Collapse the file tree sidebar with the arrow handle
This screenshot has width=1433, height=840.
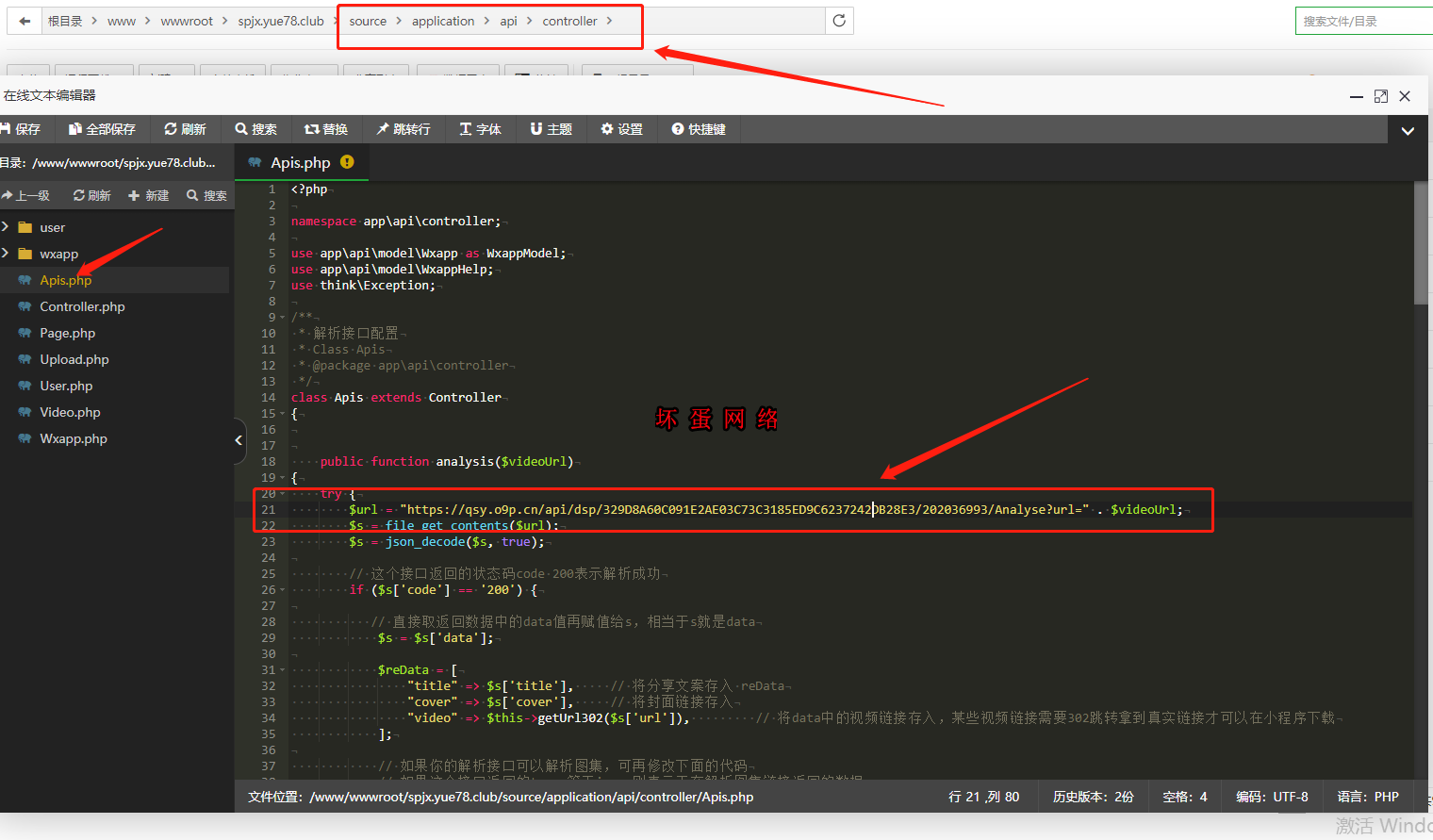click(239, 440)
